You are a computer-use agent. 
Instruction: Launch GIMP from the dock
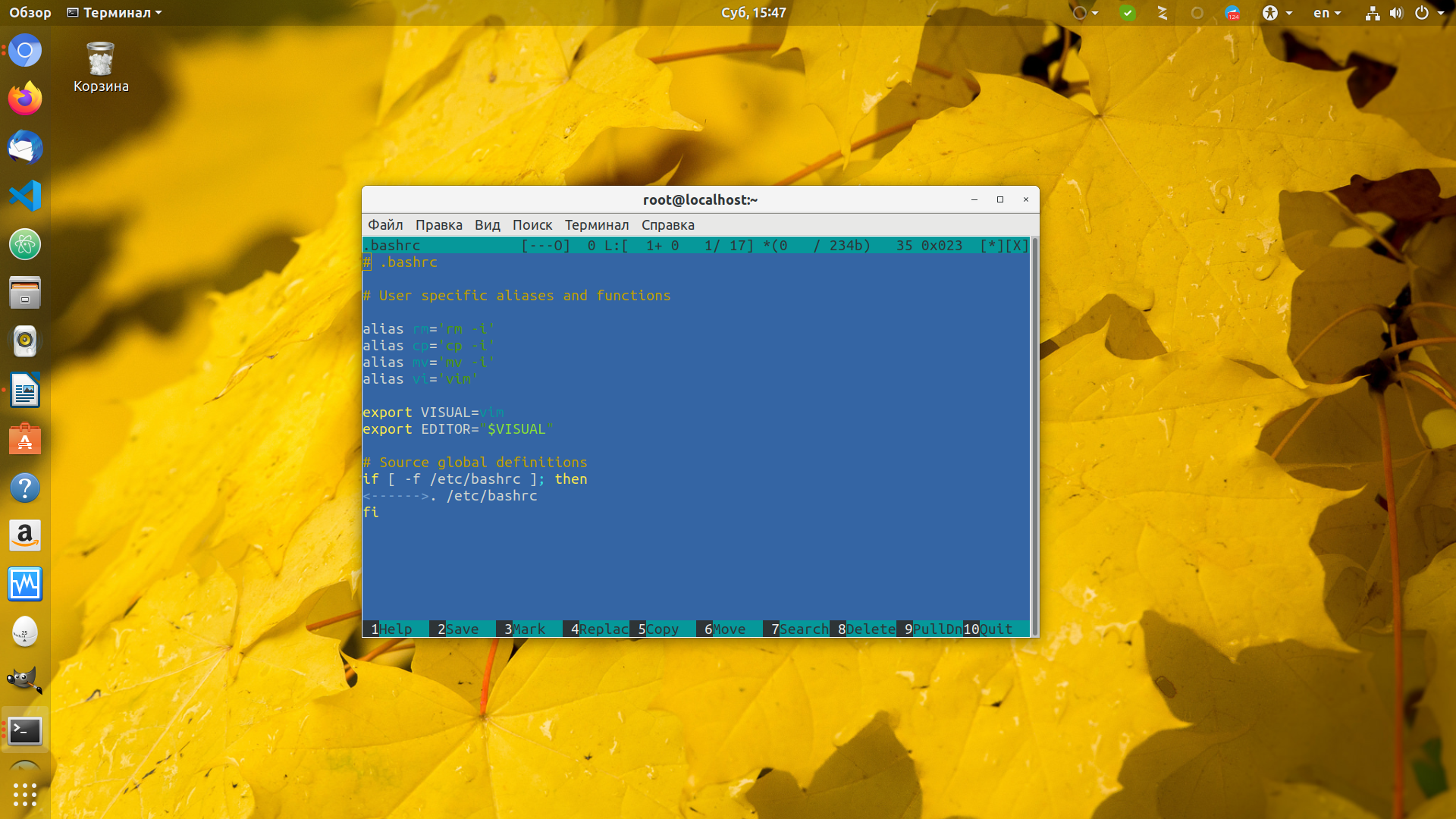(25, 680)
